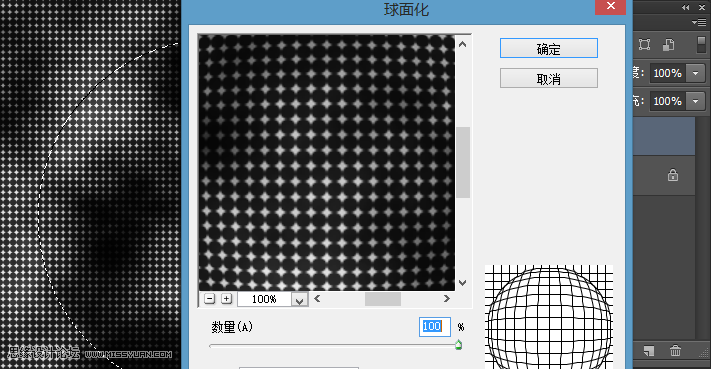Click the 数量 amount slider handle
711x369 pixels.
point(458,345)
